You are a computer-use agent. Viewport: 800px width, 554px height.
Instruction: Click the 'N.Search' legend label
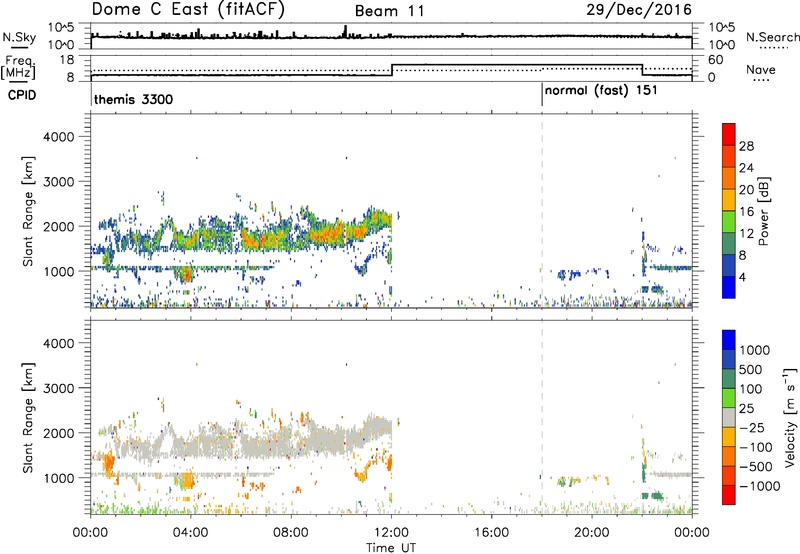pyautogui.click(x=772, y=37)
